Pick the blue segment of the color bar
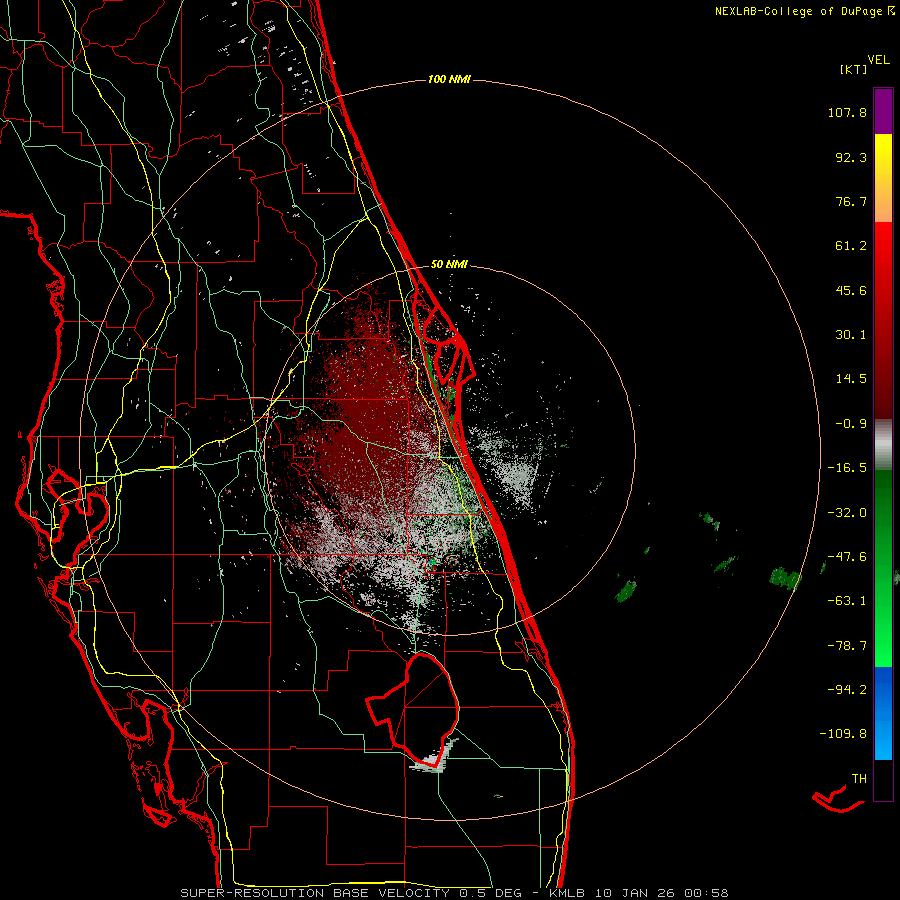This screenshot has width=900, height=900. [x=883, y=713]
